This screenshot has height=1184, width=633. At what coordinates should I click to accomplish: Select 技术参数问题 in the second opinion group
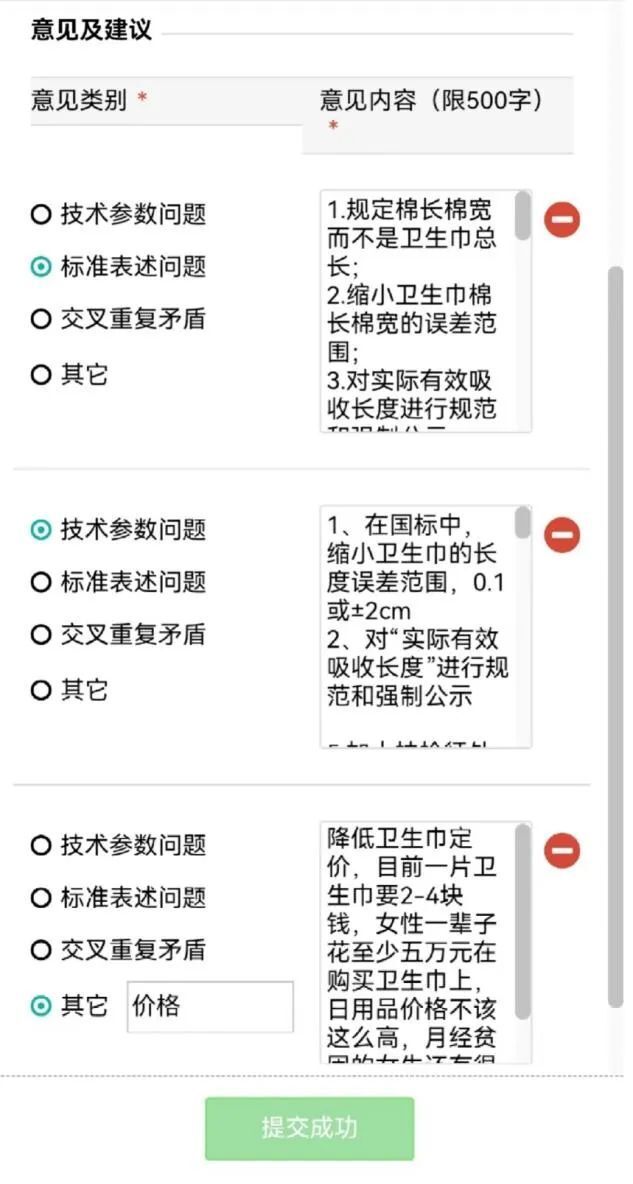(41, 529)
